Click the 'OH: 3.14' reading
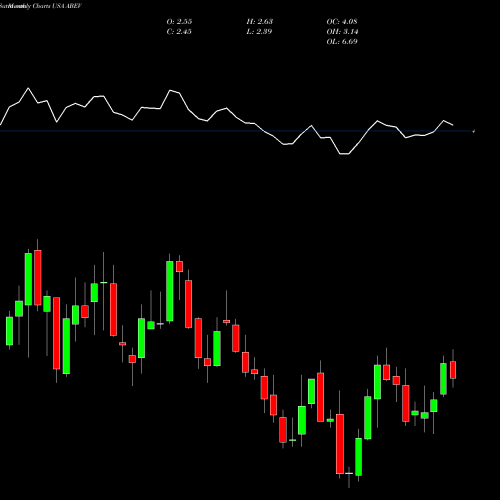Viewport: 500px width, 500px height. click(342, 32)
